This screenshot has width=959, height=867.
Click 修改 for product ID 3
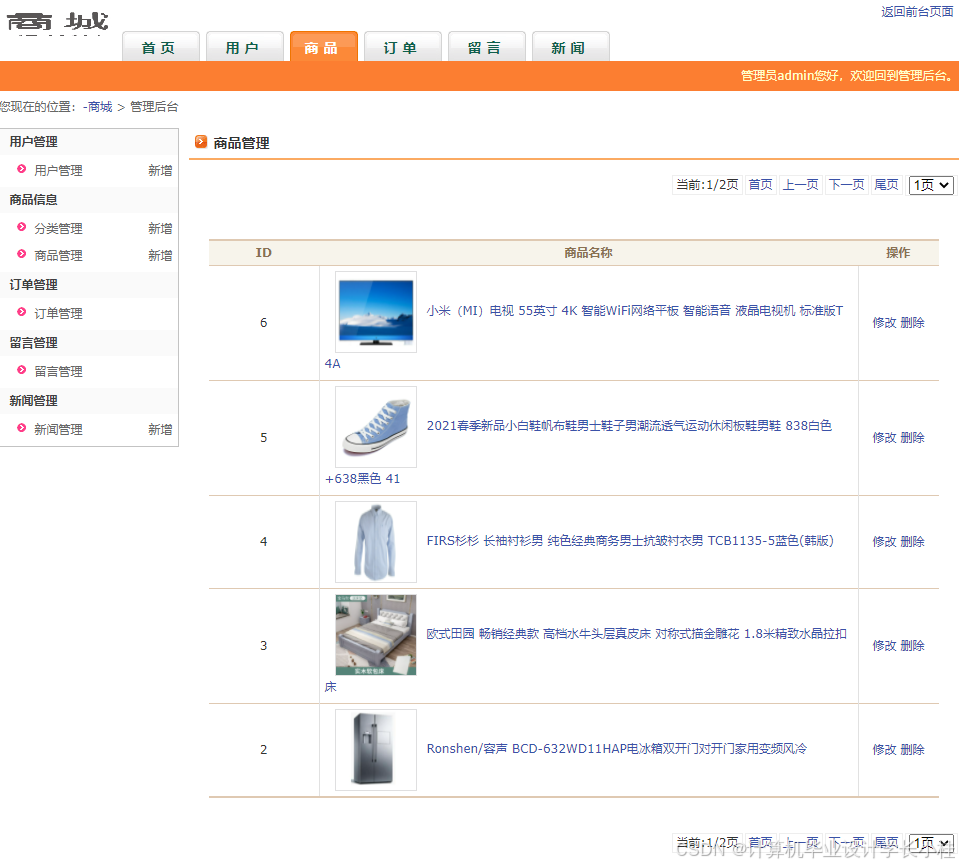click(x=884, y=646)
